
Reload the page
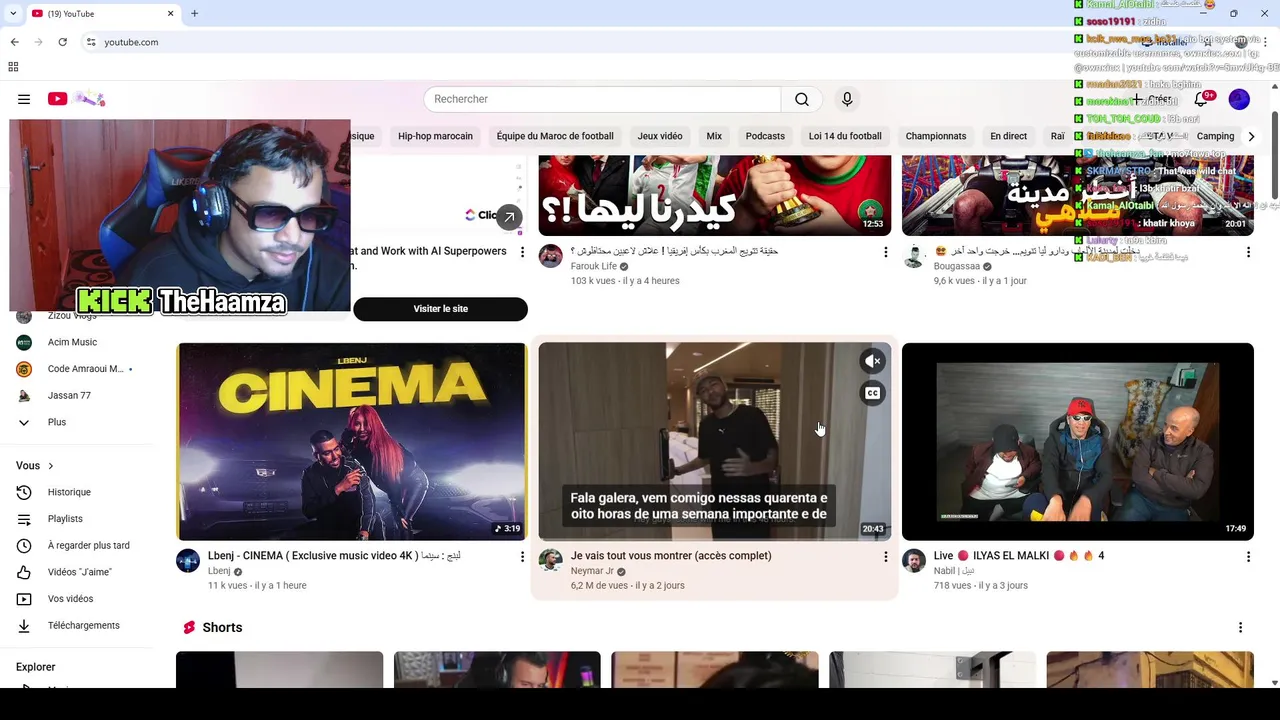(x=62, y=42)
